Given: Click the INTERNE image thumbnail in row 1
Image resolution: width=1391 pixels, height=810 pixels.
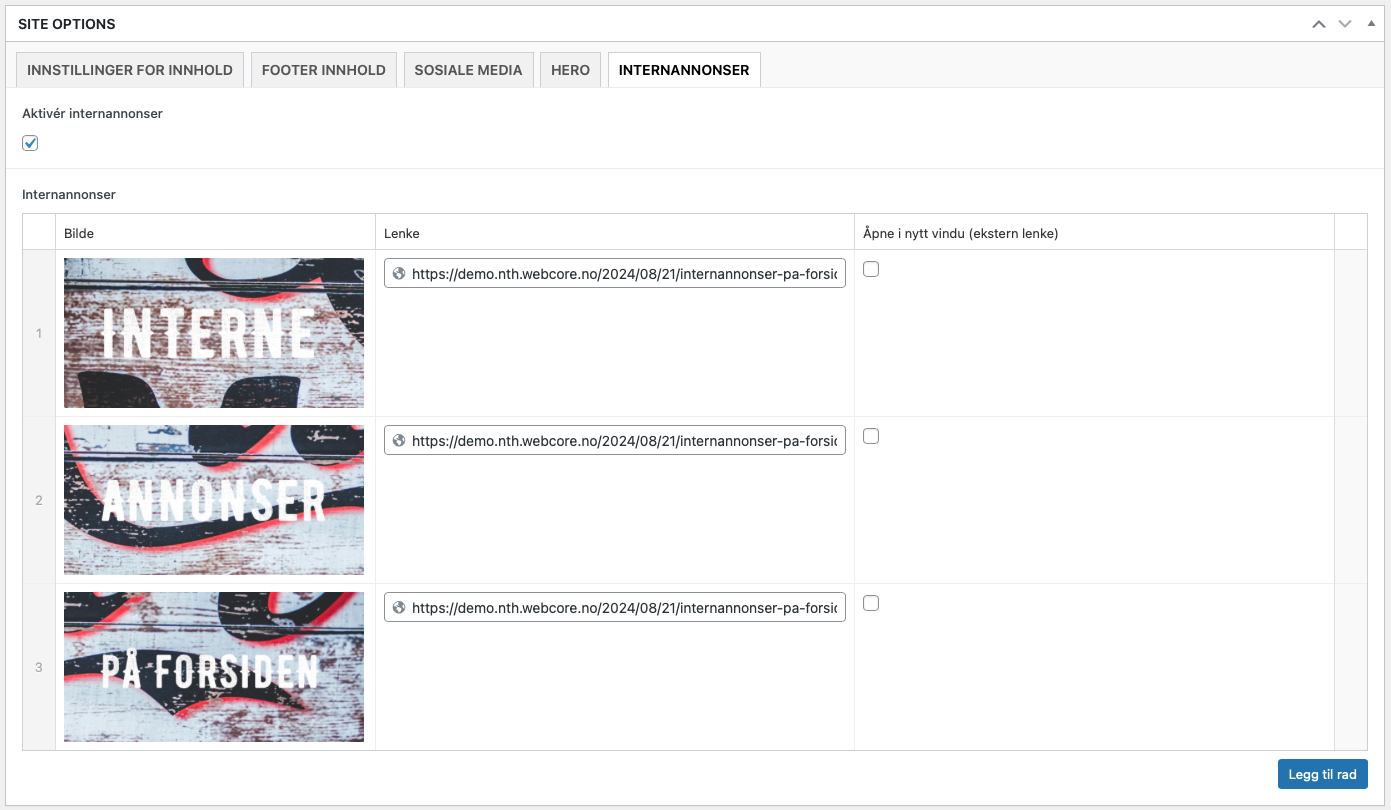Looking at the screenshot, I should (214, 333).
